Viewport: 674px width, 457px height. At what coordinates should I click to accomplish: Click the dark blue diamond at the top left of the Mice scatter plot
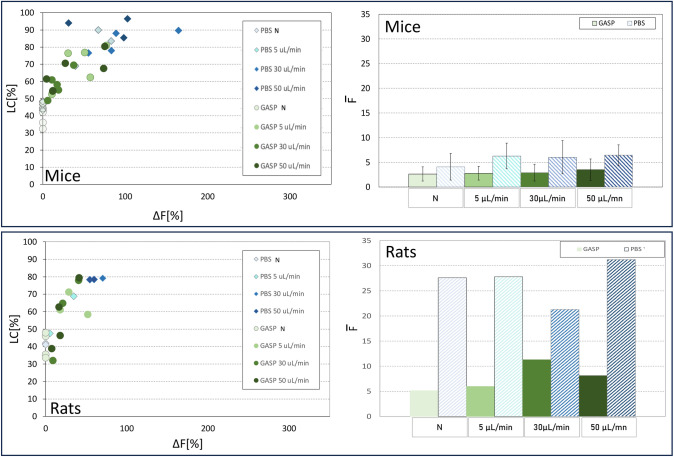(68, 23)
